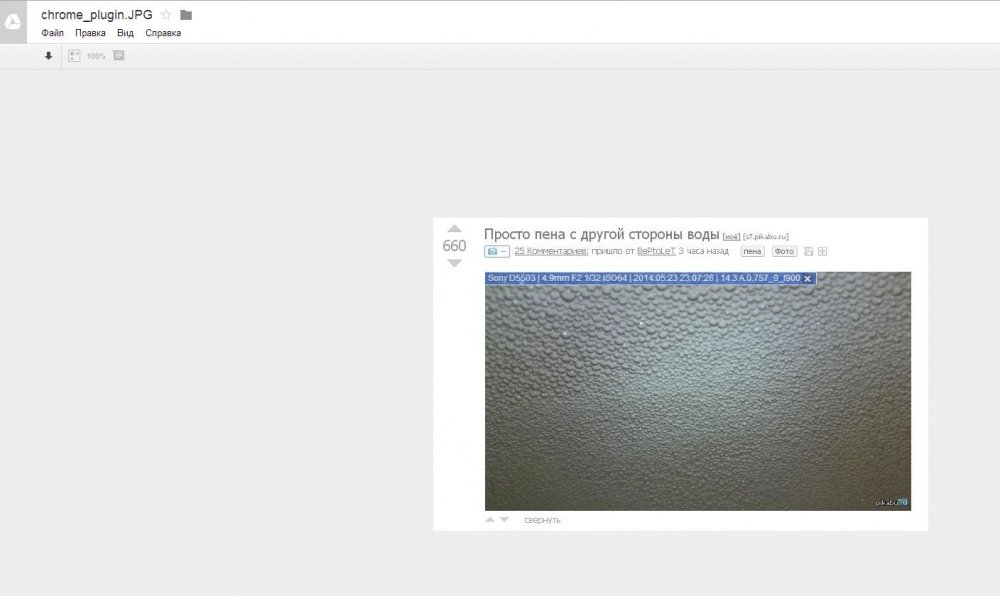This screenshot has width=1000, height=596.
Task: Click the 100% zoom level
Action: point(96,56)
